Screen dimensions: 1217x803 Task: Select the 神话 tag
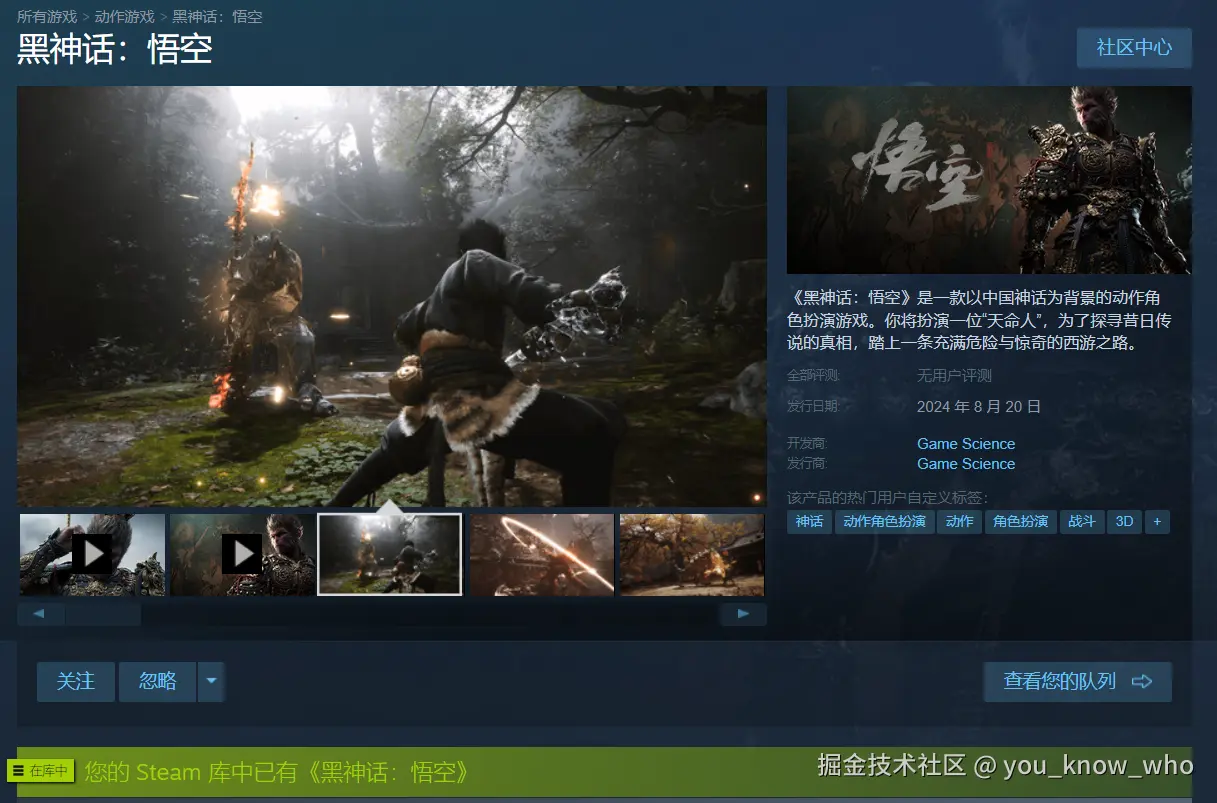pos(808,521)
